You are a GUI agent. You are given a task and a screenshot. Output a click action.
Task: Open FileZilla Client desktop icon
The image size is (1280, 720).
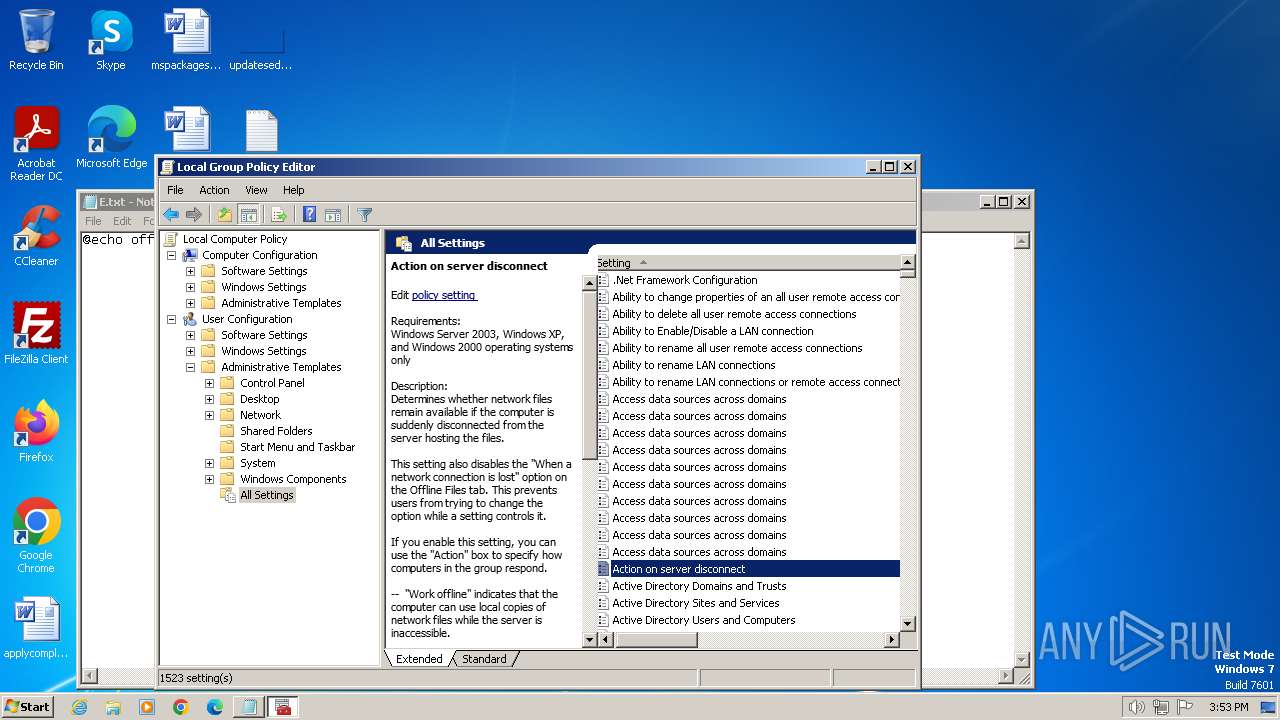tap(36, 334)
